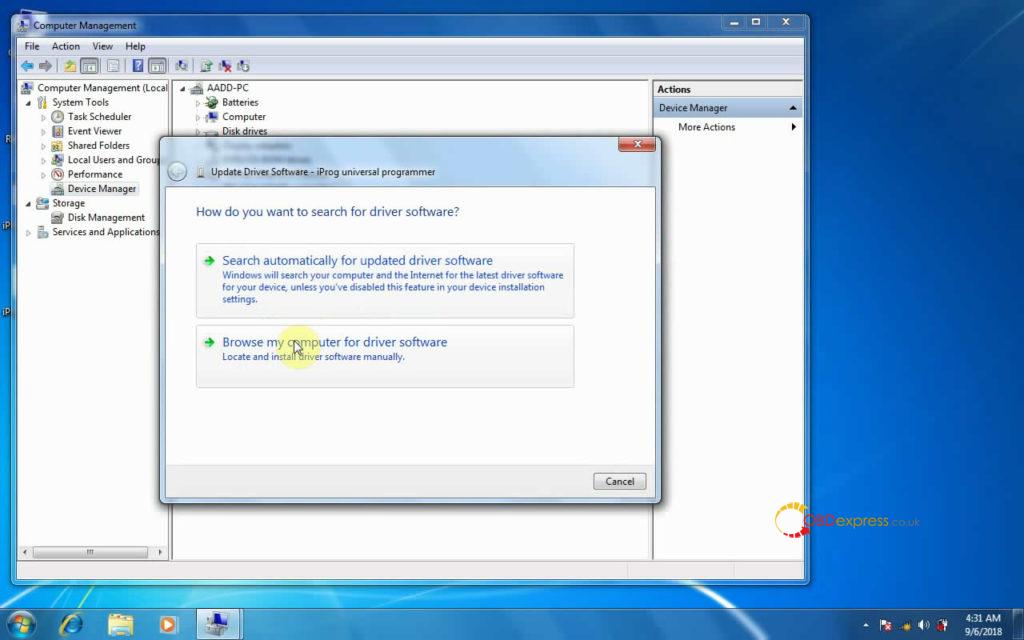
Task: Toggle Show/Hide Console Tree toolbar button
Action: tap(89, 66)
